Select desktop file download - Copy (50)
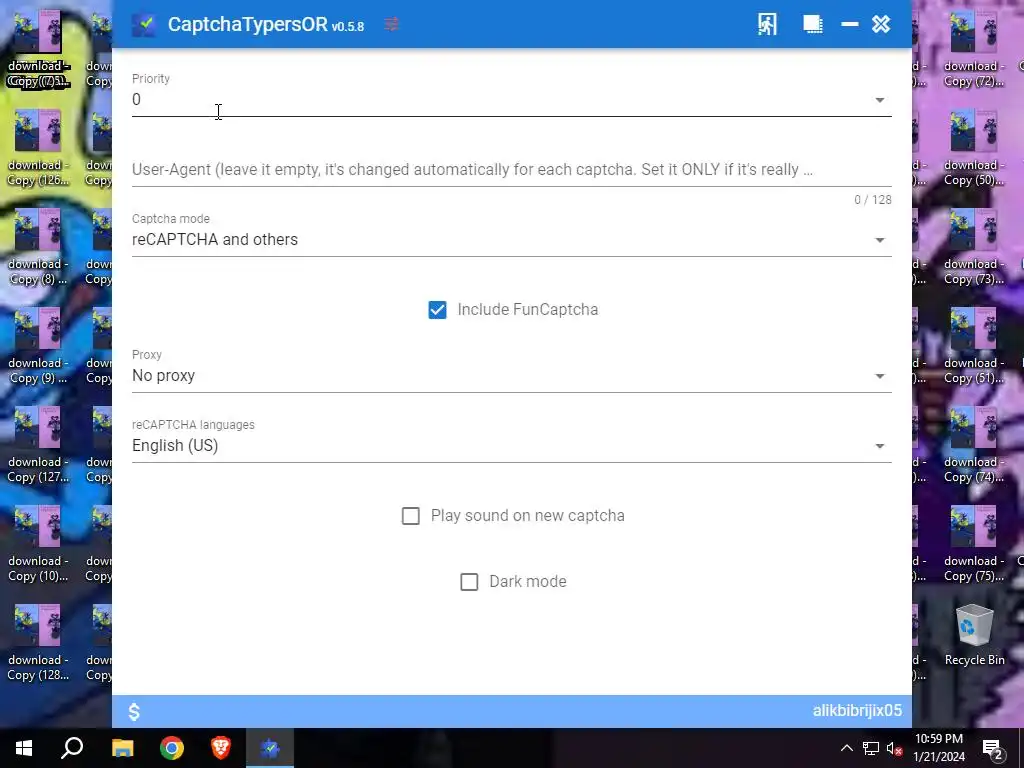 tap(974, 148)
